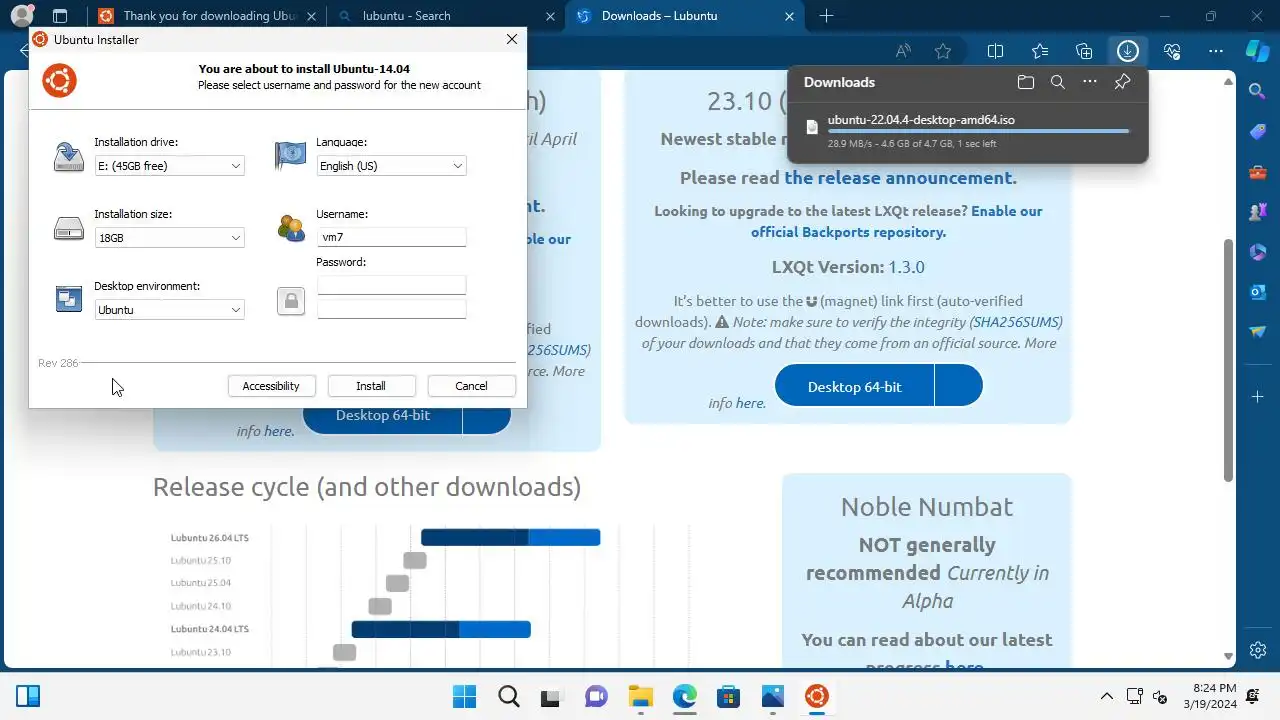Click the Ubuntu Installer taskbar icon
The image size is (1280, 720).
coord(816,696)
